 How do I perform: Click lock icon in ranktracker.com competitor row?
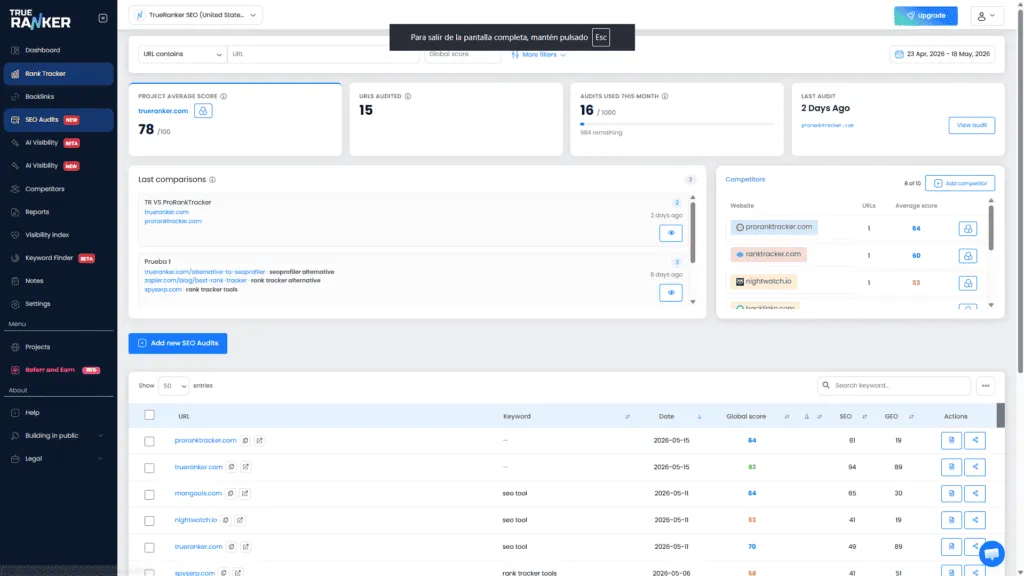tap(968, 256)
